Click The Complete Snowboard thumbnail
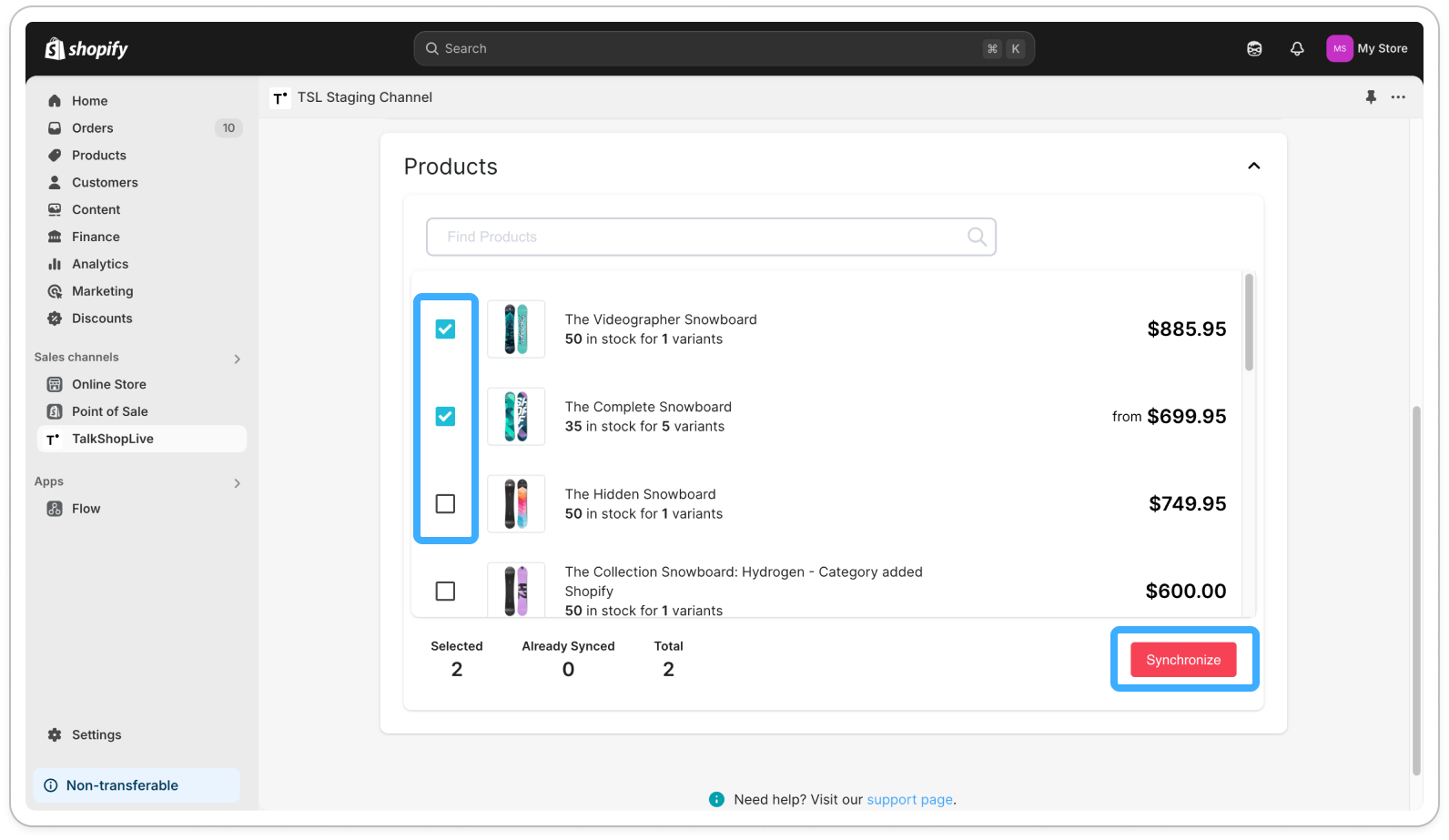Viewport: 1449px width, 840px height. [x=516, y=416]
